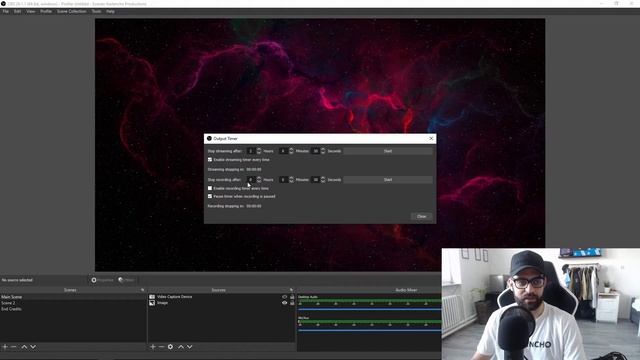Pop out the Scenes dock
This screenshot has width=640, height=360.
pos(142,290)
